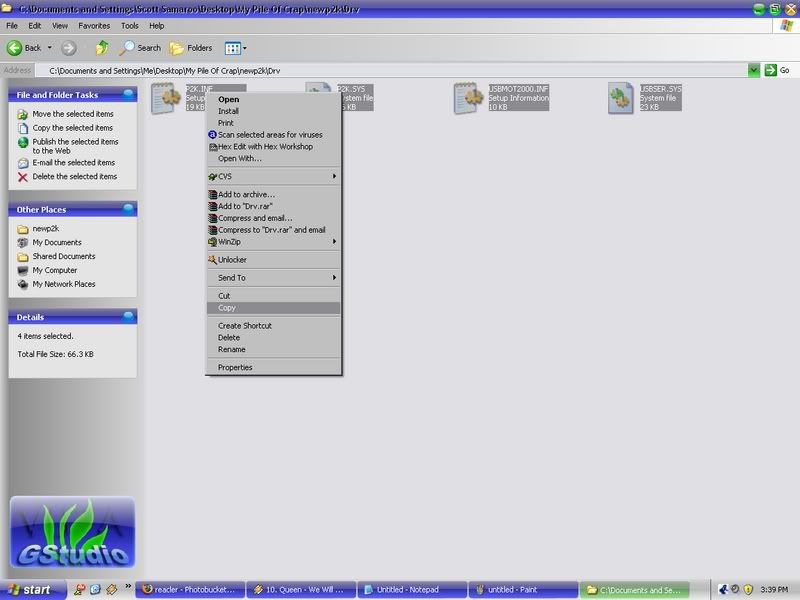Expand the Send To submenu
The image size is (800, 600).
pyautogui.click(x=273, y=278)
